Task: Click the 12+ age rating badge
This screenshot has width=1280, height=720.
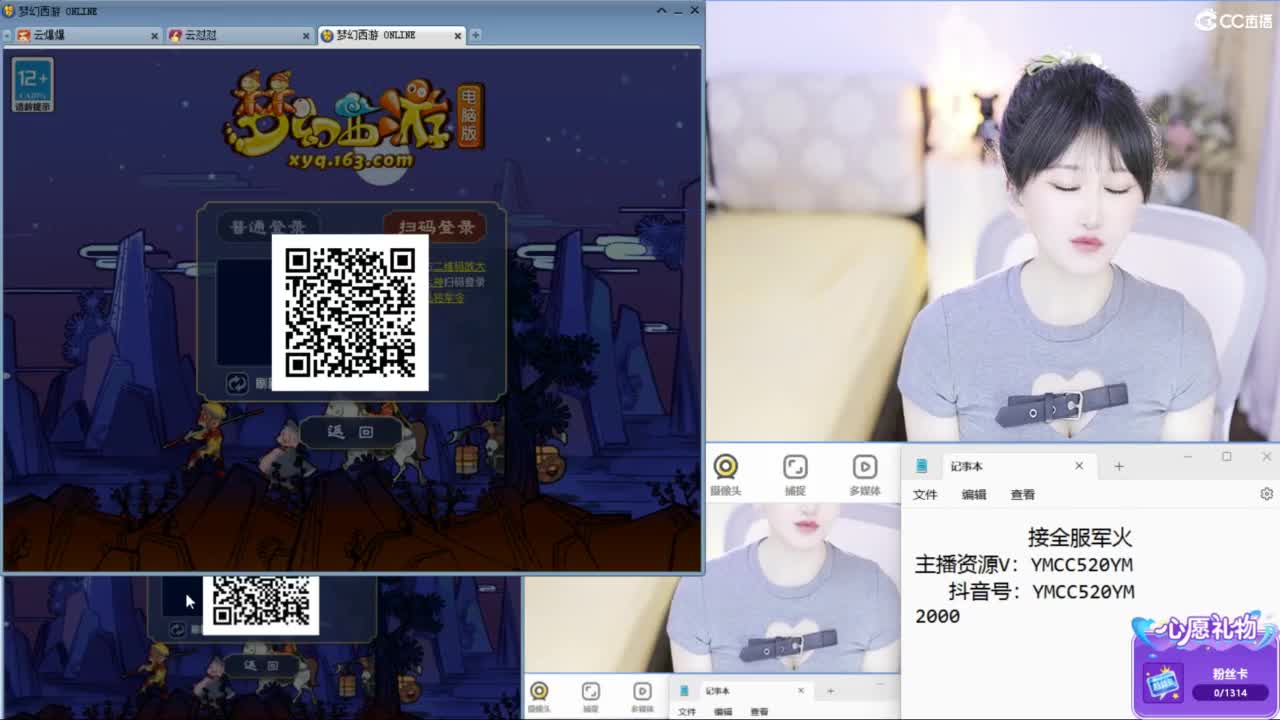Action: pos(33,85)
